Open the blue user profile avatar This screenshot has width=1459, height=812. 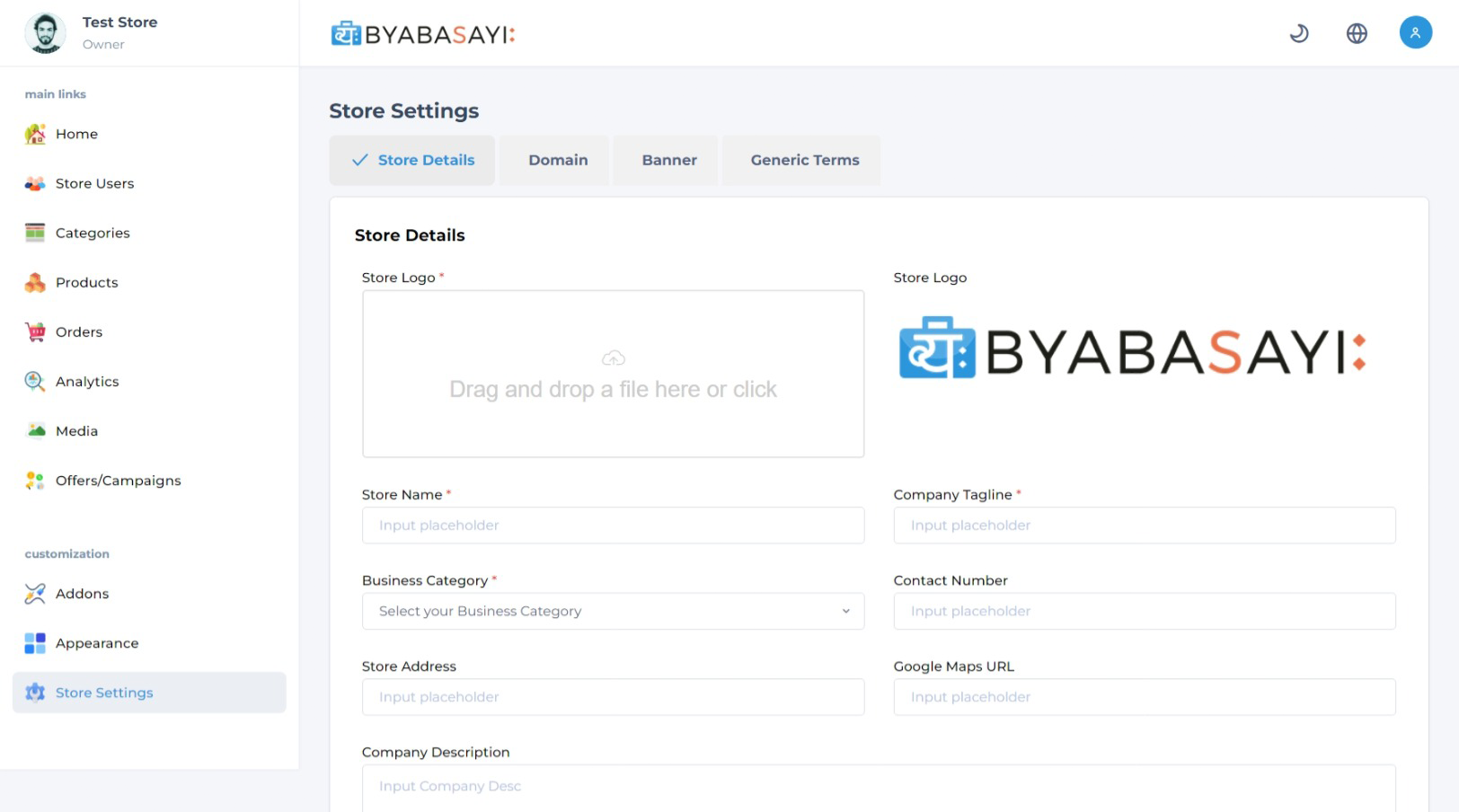(x=1415, y=33)
